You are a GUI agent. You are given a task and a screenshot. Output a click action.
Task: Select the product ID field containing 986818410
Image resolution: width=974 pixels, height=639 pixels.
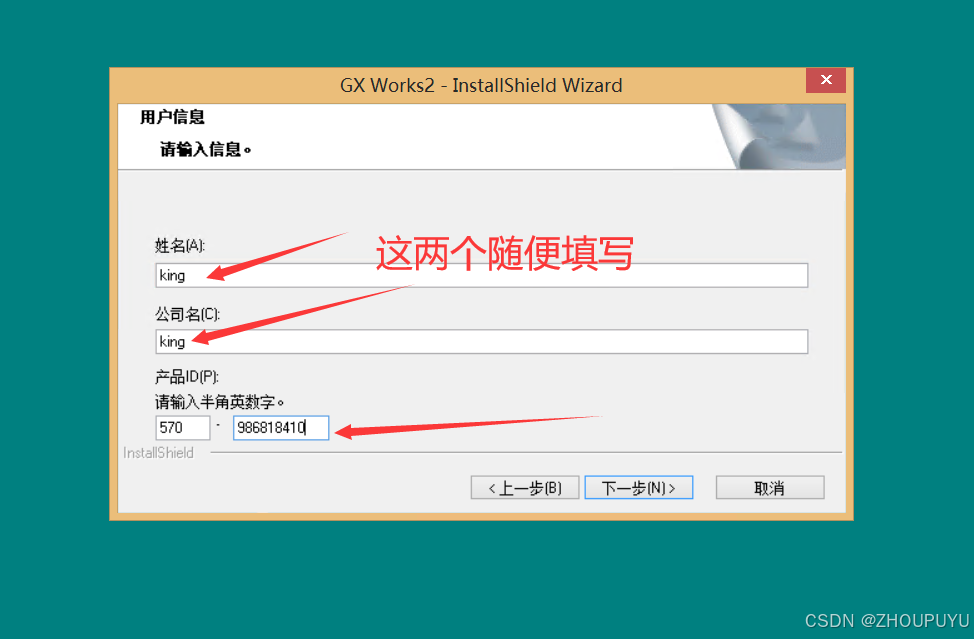pyautogui.click(x=281, y=428)
